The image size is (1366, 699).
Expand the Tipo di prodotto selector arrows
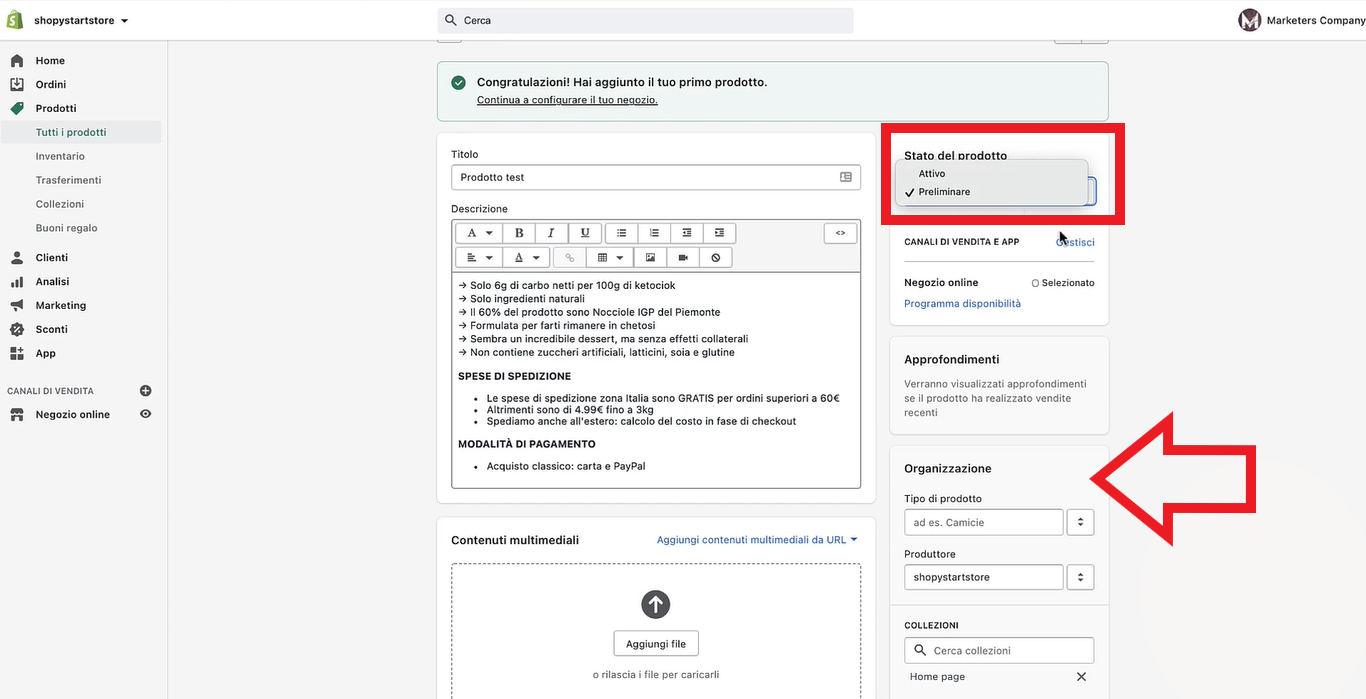1080,522
